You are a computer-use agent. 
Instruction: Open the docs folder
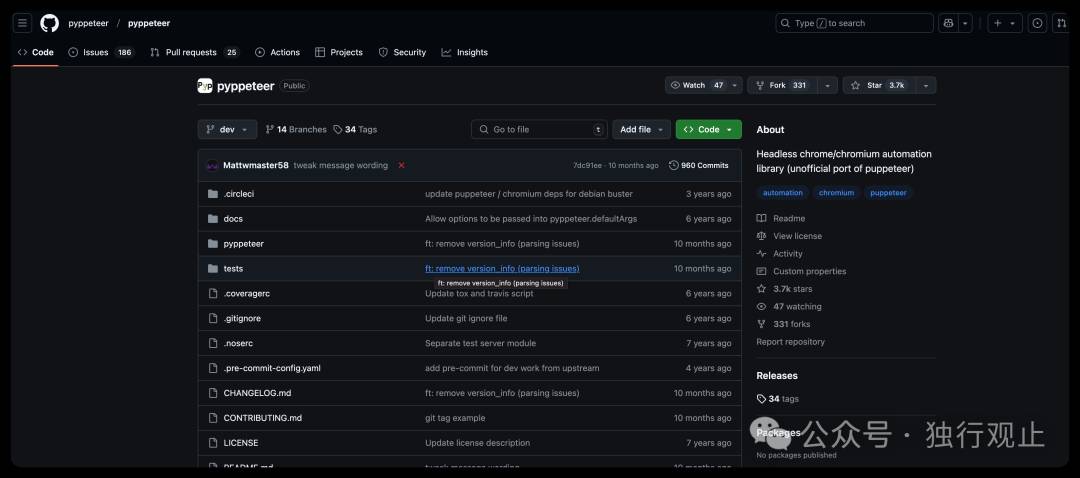click(233, 218)
